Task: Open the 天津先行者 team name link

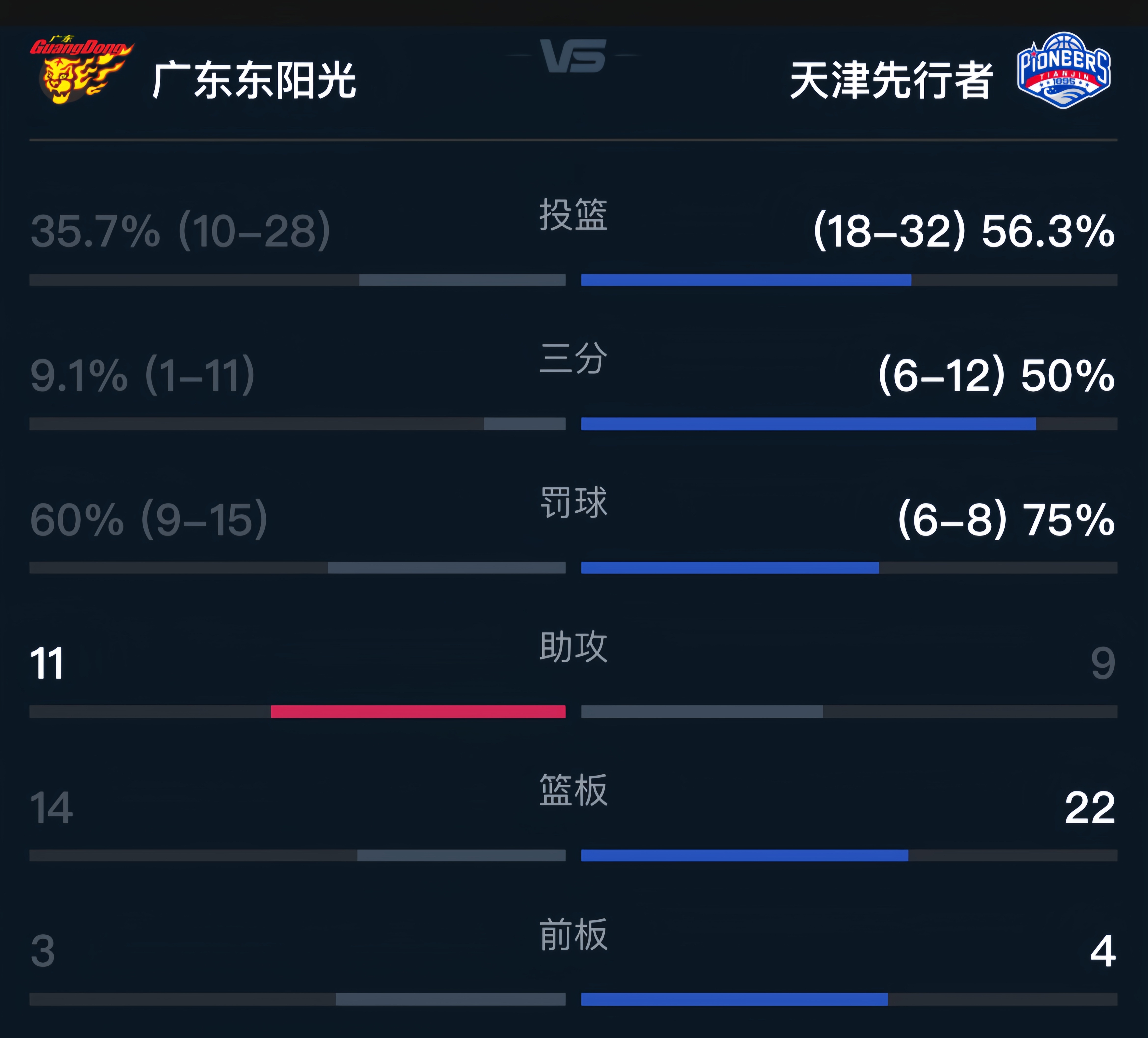Action: [x=891, y=80]
